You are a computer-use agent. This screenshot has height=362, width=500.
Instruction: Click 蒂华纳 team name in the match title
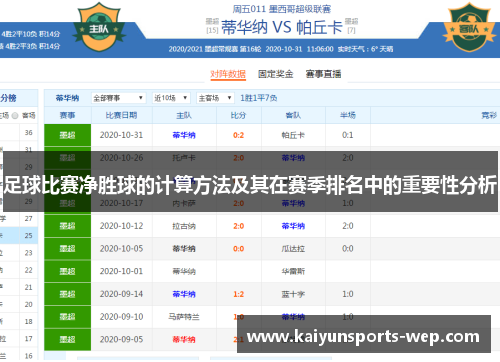244,27
